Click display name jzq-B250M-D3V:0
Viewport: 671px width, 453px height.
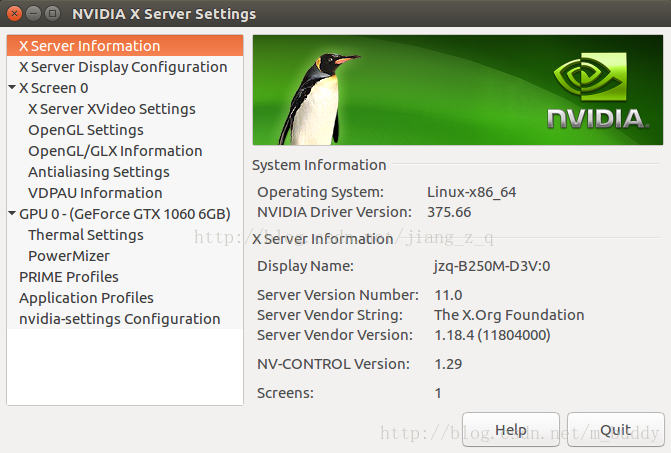coord(492,266)
